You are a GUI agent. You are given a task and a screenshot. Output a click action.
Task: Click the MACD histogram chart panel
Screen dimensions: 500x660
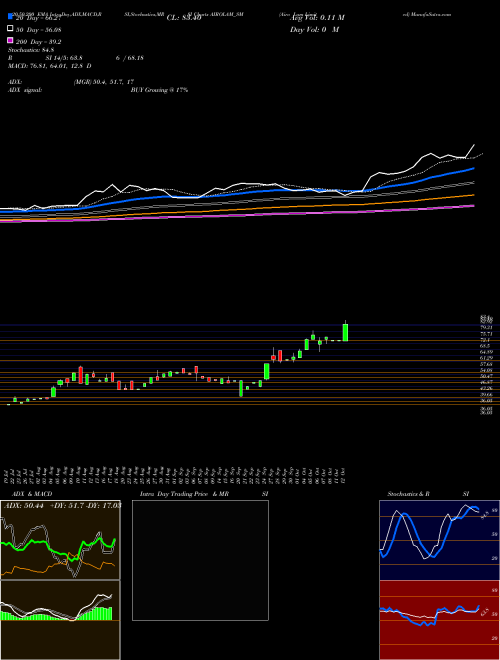pos(60,620)
